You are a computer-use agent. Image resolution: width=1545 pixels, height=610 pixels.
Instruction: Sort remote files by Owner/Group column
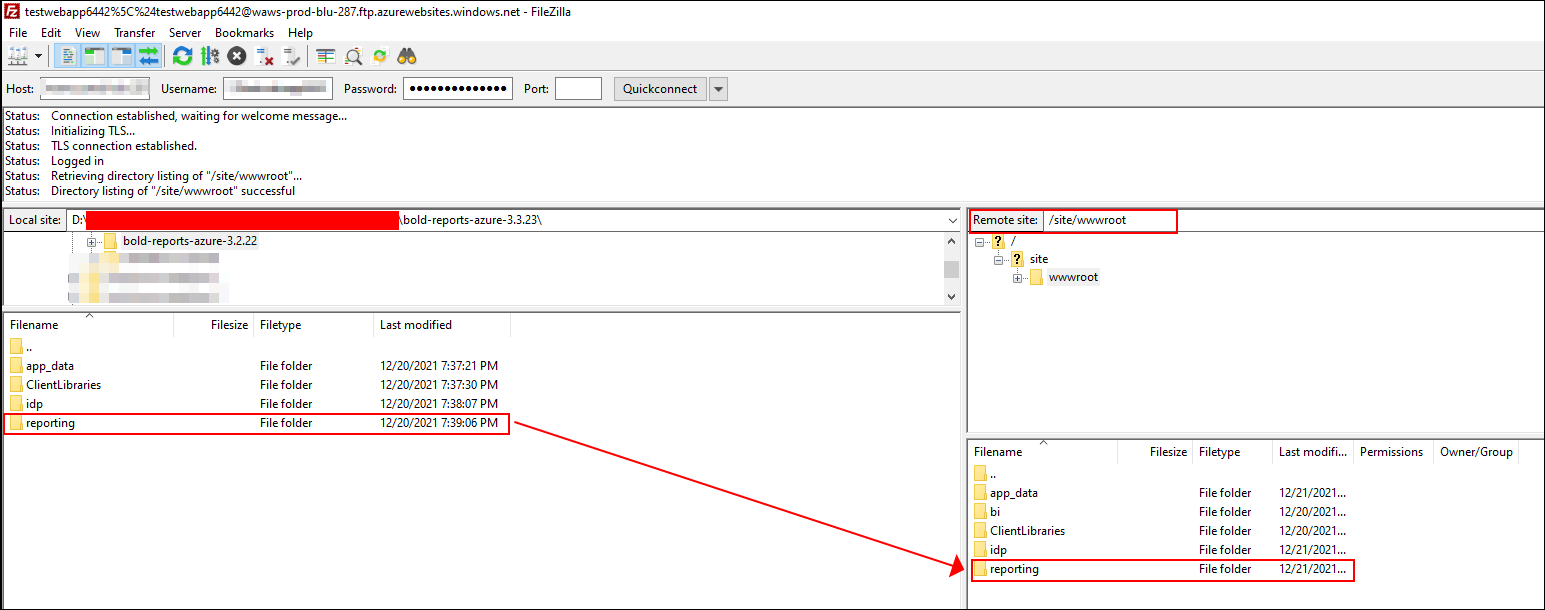coord(1476,452)
